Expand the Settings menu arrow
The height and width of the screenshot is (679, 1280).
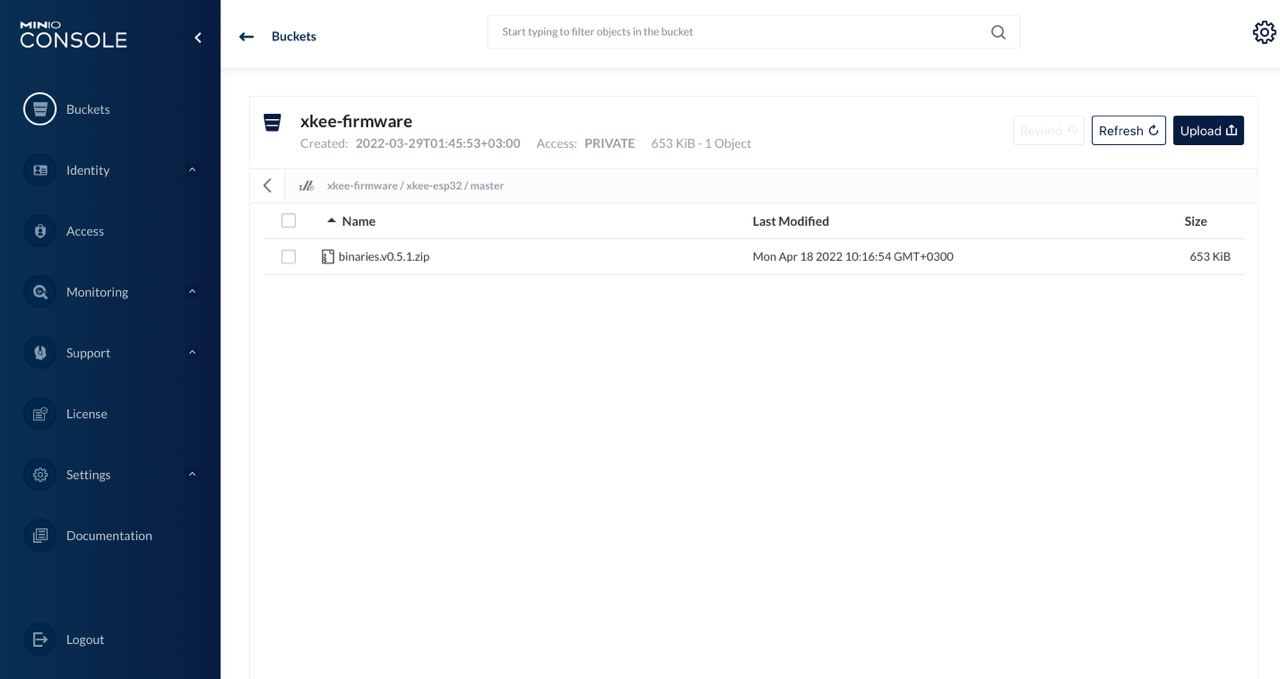coord(192,475)
